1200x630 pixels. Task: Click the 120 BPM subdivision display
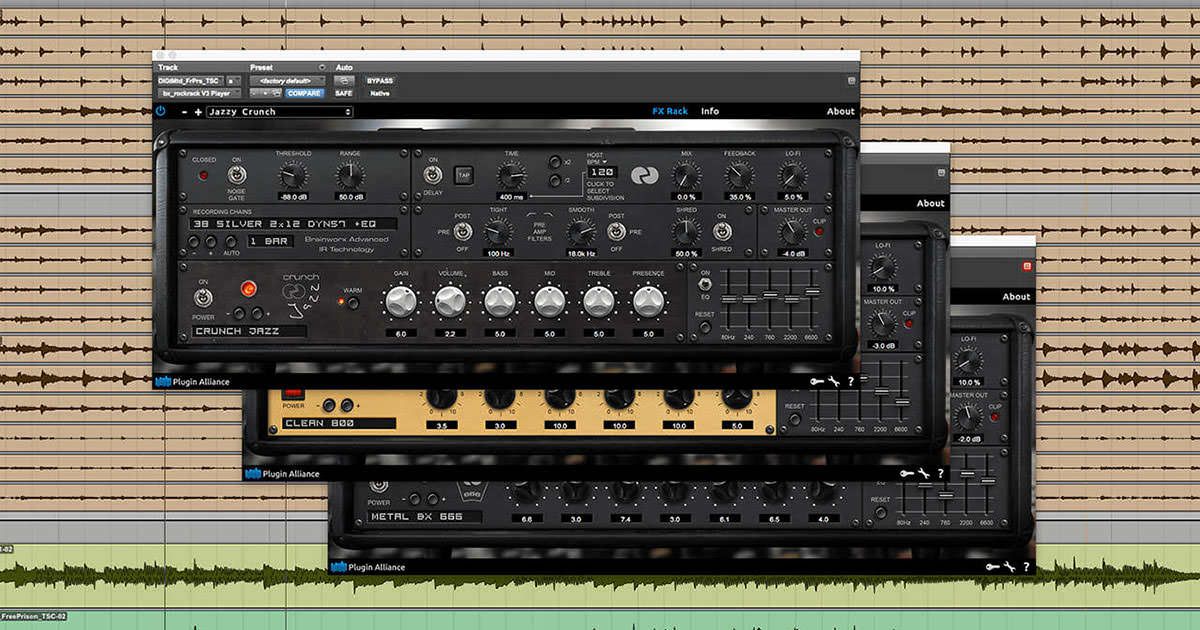pyautogui.click(x=604, y=172)
